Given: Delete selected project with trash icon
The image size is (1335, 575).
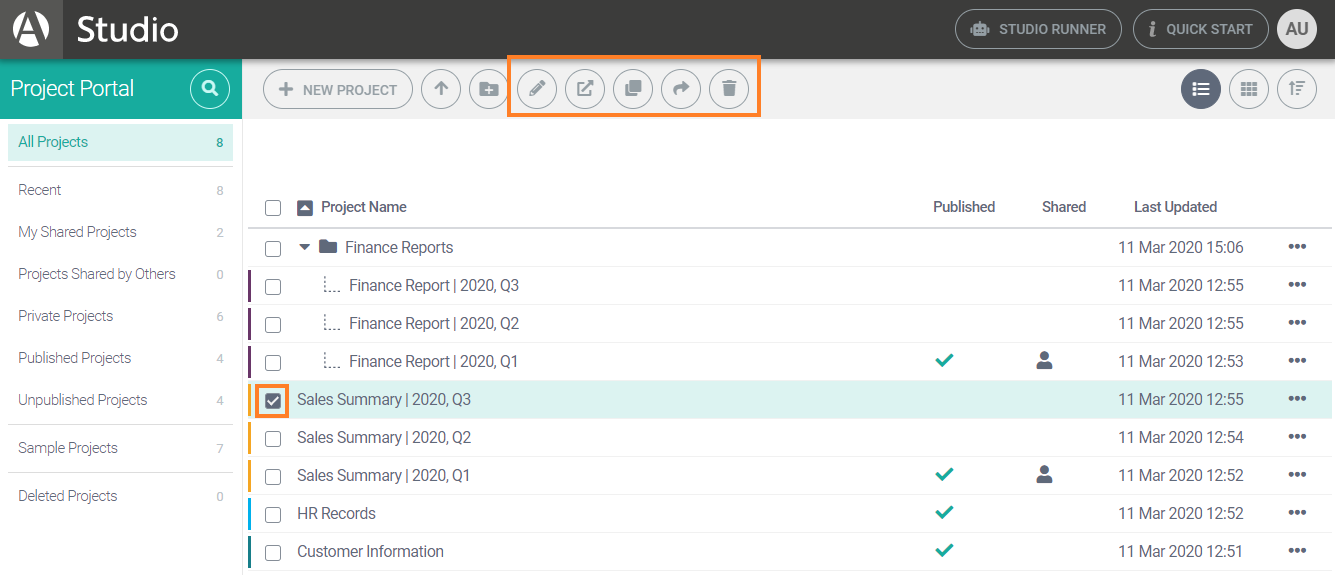Looking at the screenshot, I should click(x=729, y=89).
